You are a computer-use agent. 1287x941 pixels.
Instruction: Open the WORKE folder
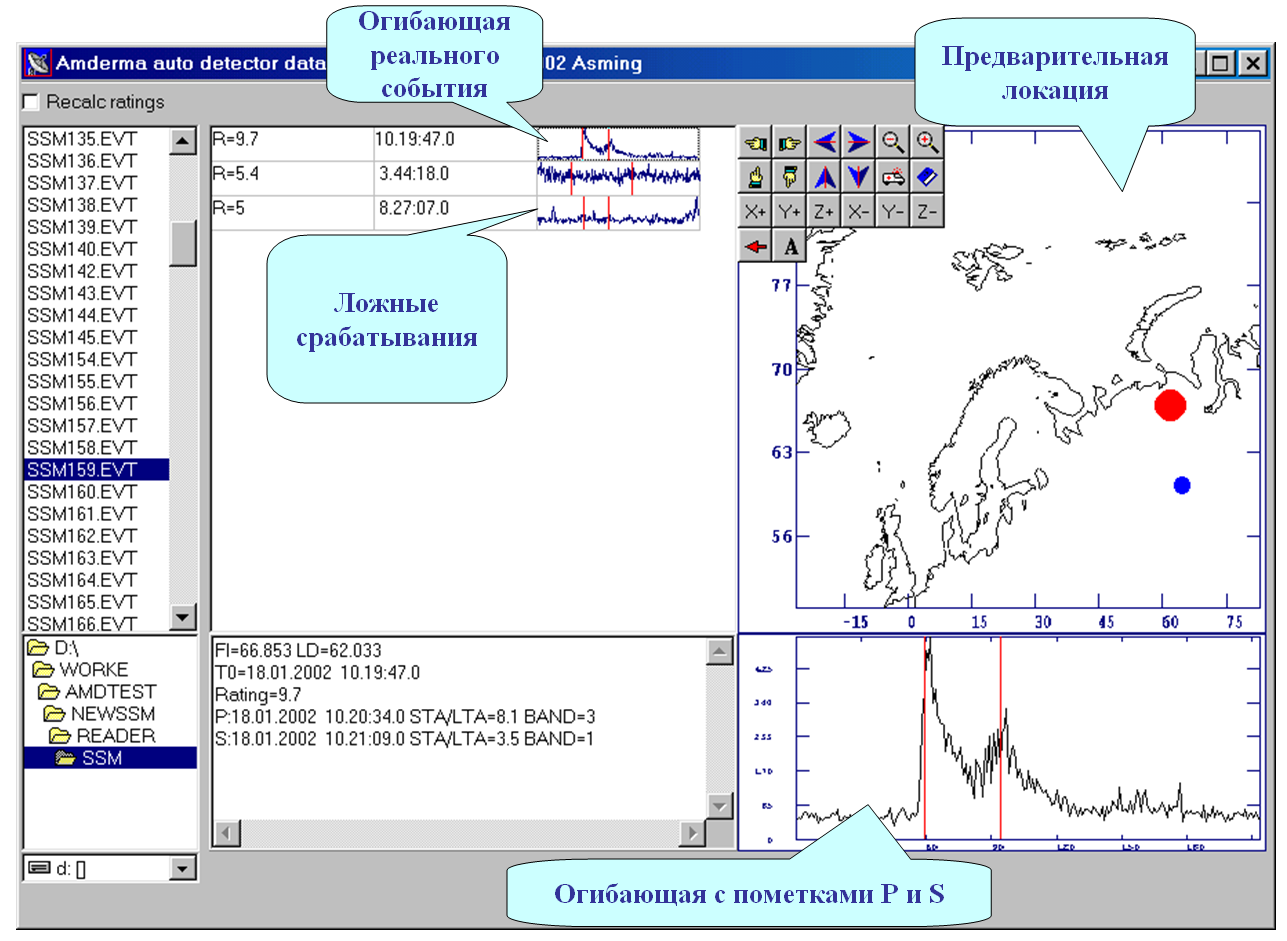coord(80,669)
